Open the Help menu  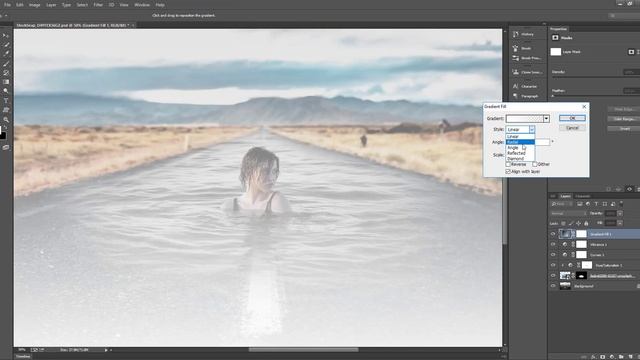coord(160,5)
